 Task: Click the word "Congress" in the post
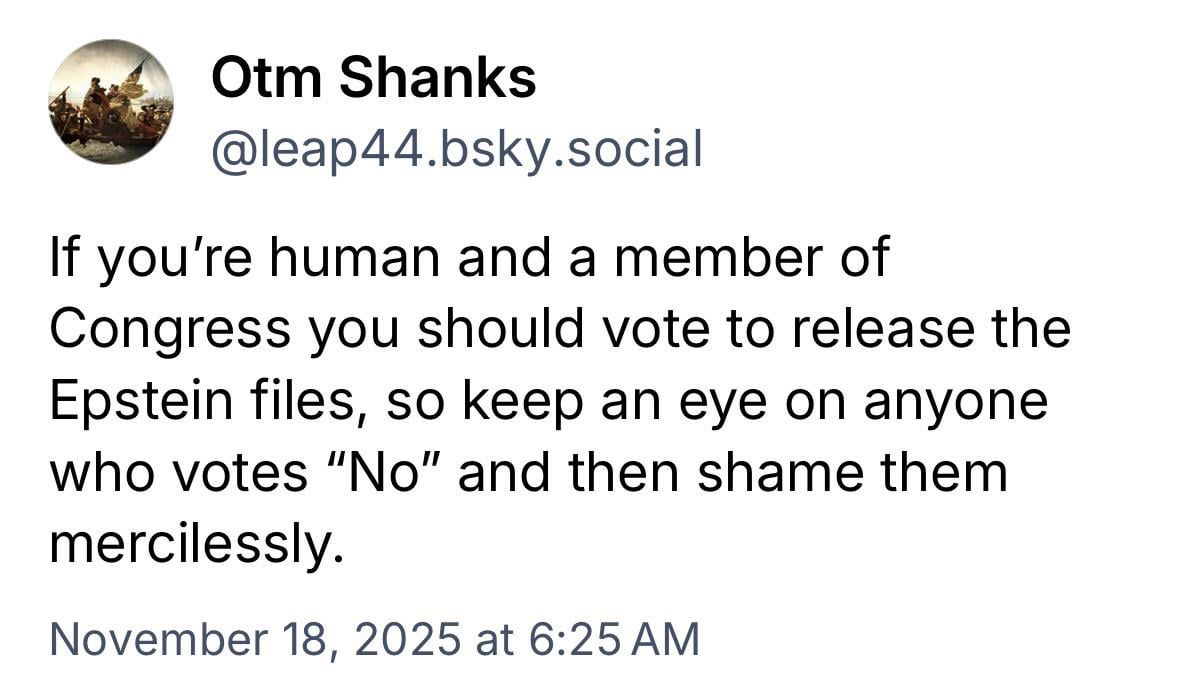[x=172, y=331]
